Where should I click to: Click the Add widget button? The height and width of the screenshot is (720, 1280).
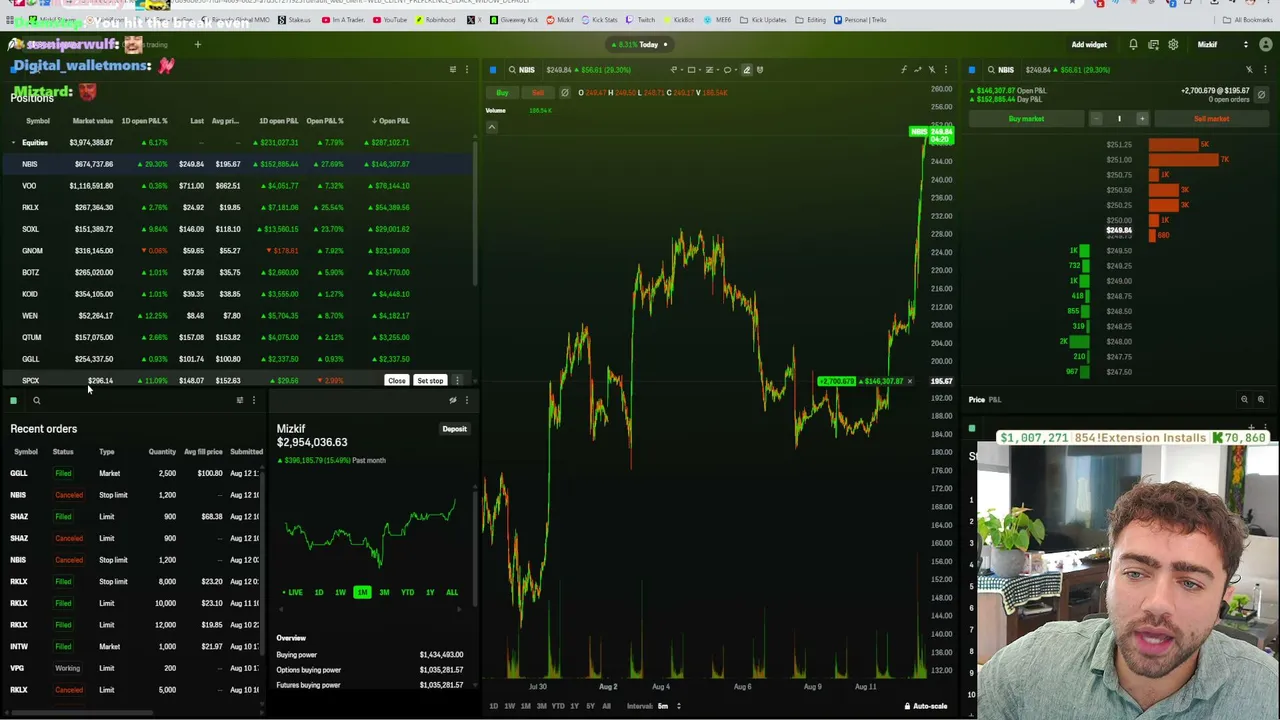(x=1089, y=45)
